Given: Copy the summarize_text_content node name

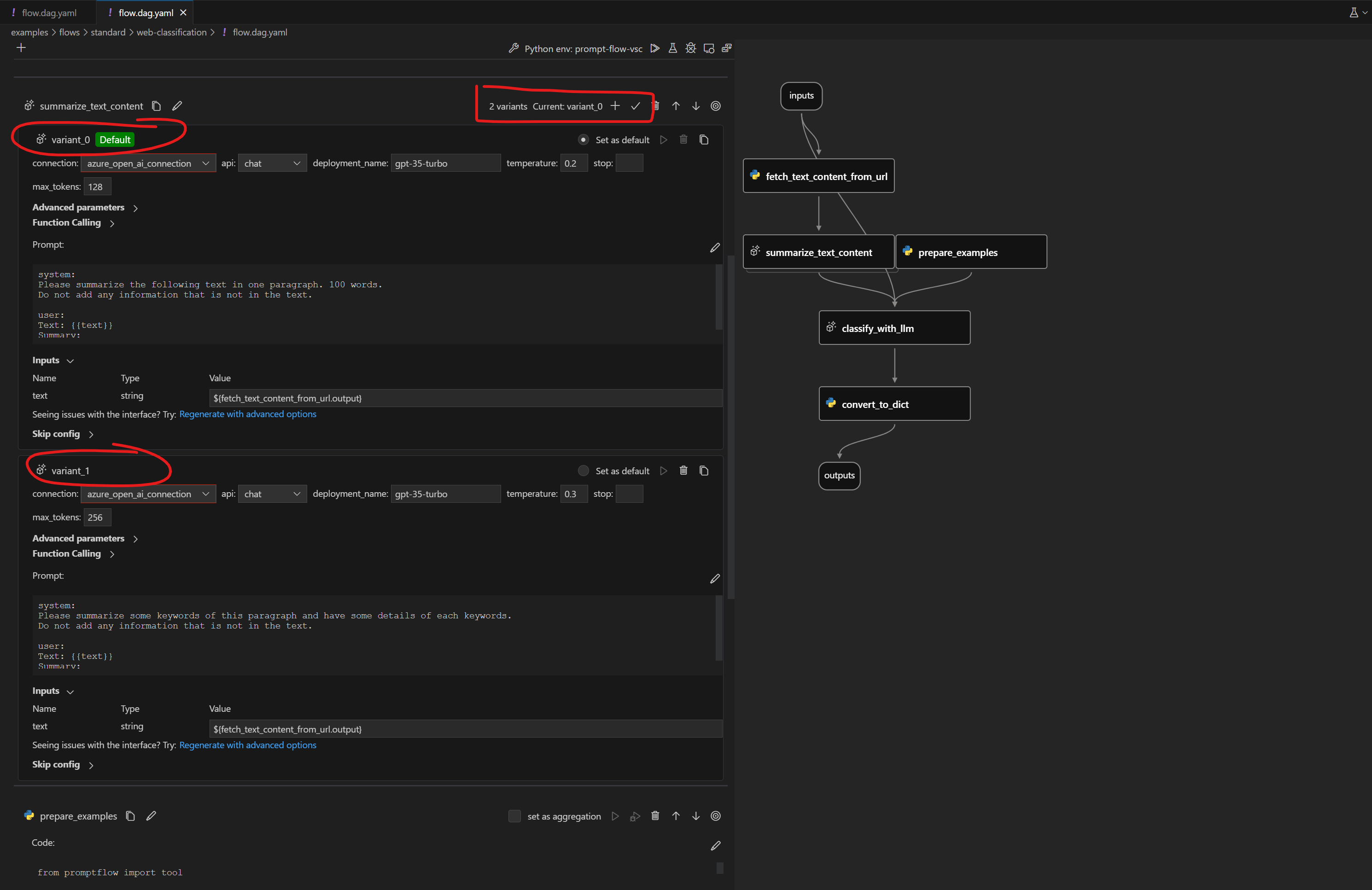Looking at the screenshot, I should [x=156, y=106].
